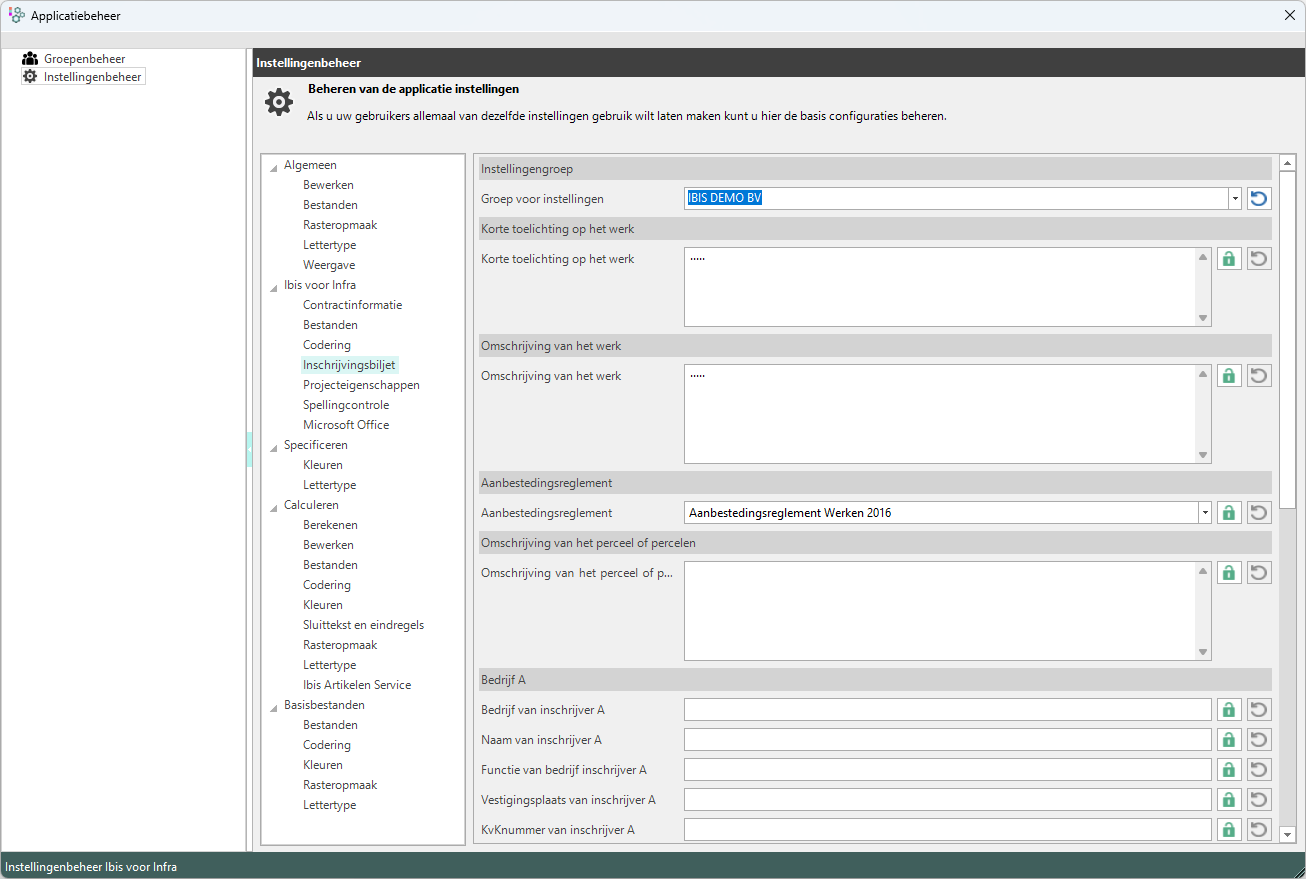Toggle lock for Korte toelichting op het werk
The image size is (1306, 879).
pos(1229,259)
